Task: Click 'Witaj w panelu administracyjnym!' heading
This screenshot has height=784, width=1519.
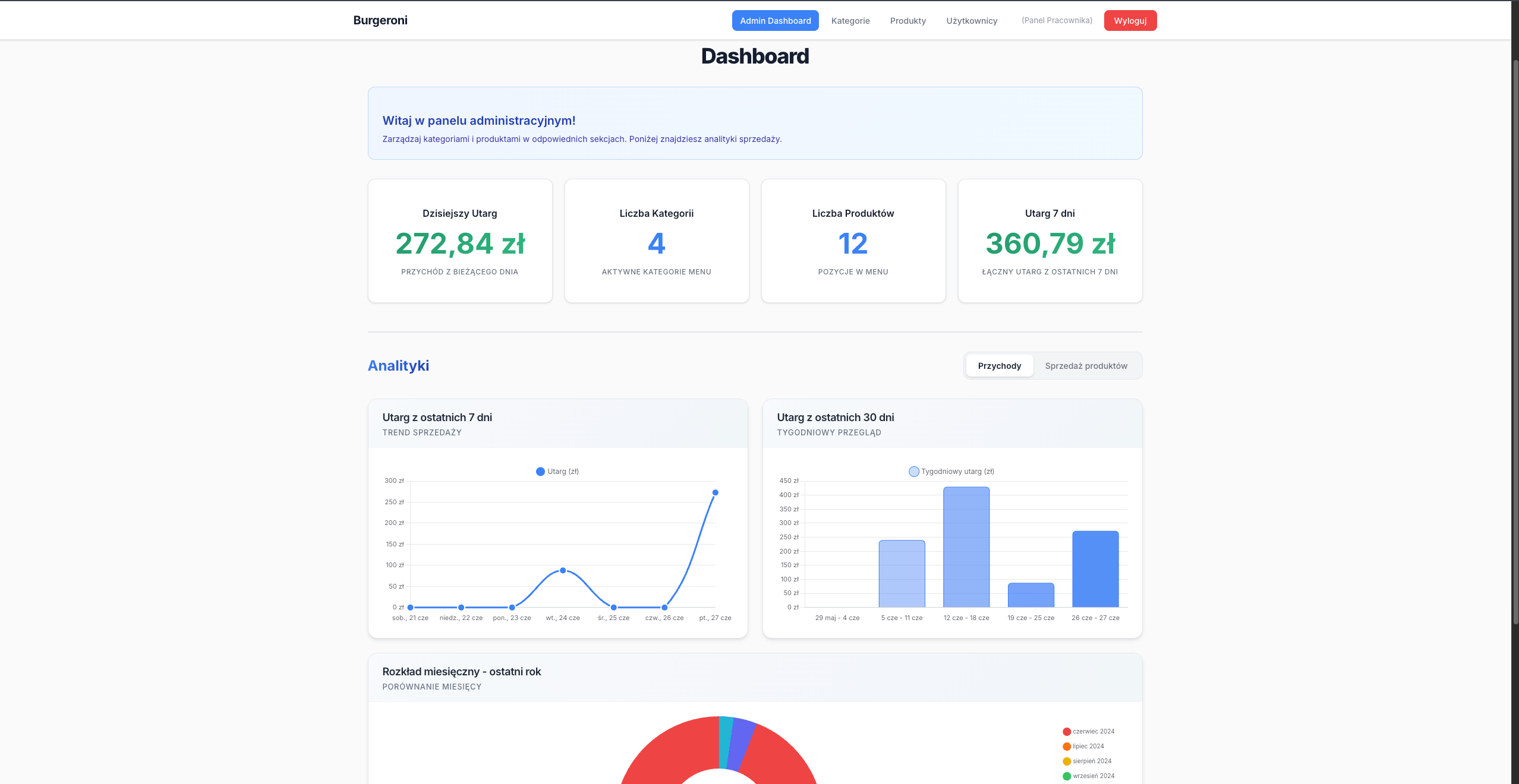Action: tap(479, 121)
